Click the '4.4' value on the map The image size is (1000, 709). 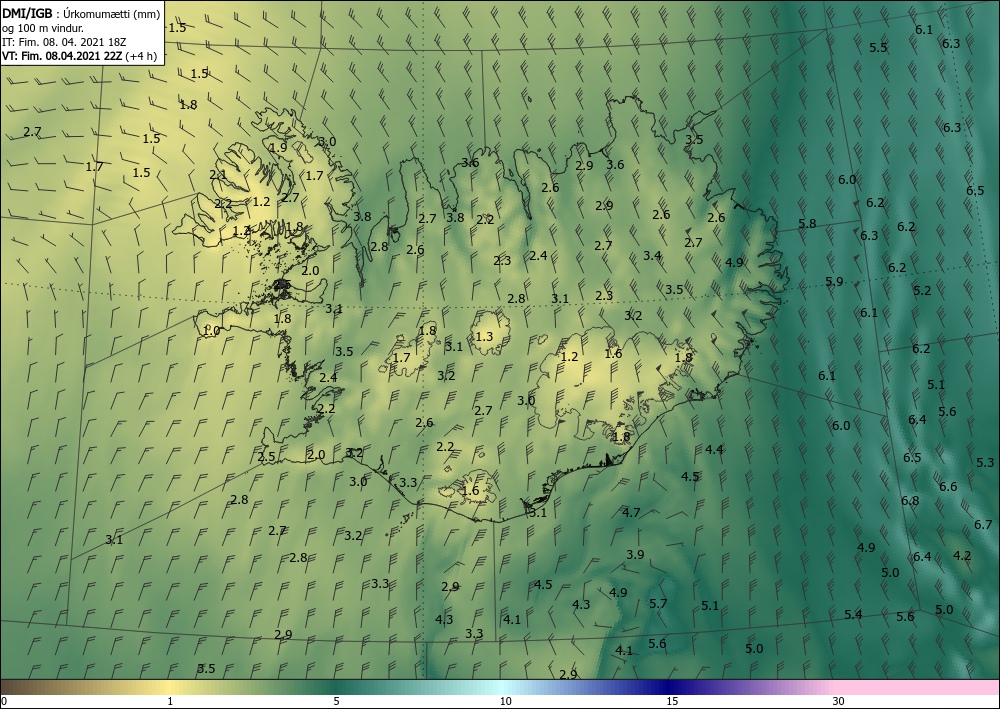pyautogui.click(x=714, y=450)
